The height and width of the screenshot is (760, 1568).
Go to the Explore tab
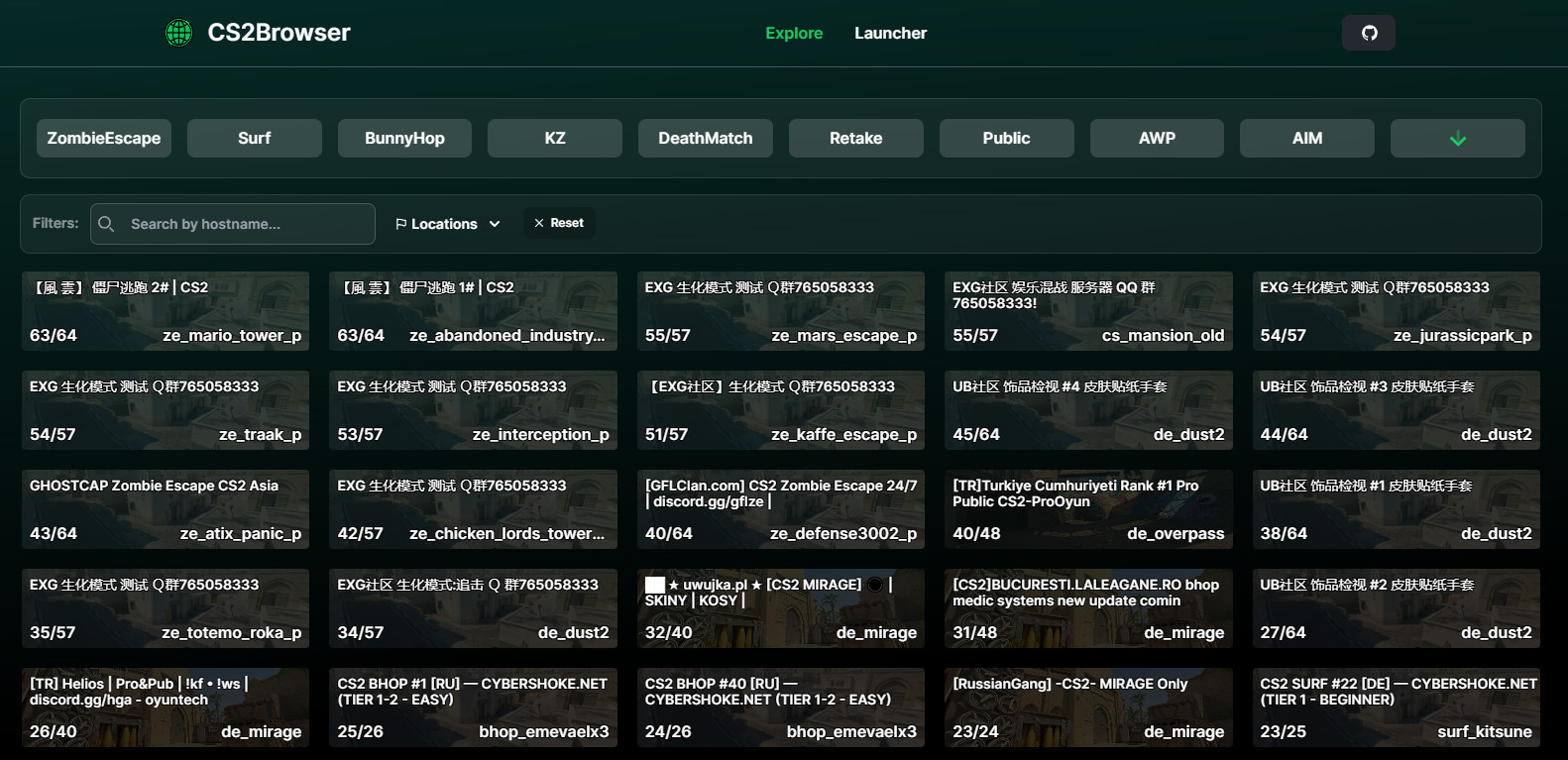pyautogui.click(x=793, y=33)
